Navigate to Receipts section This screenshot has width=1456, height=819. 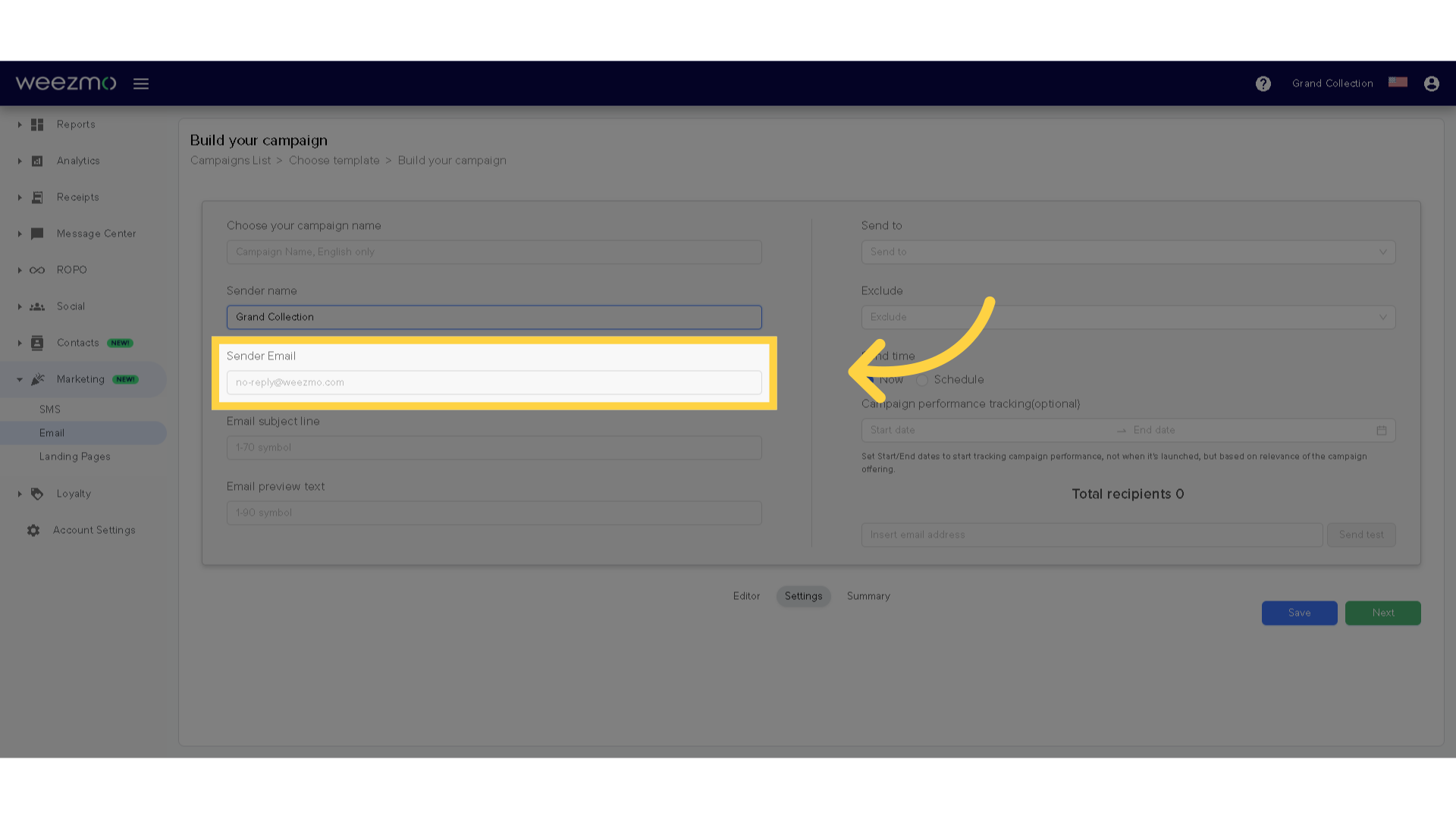click(x=77, y=196)
